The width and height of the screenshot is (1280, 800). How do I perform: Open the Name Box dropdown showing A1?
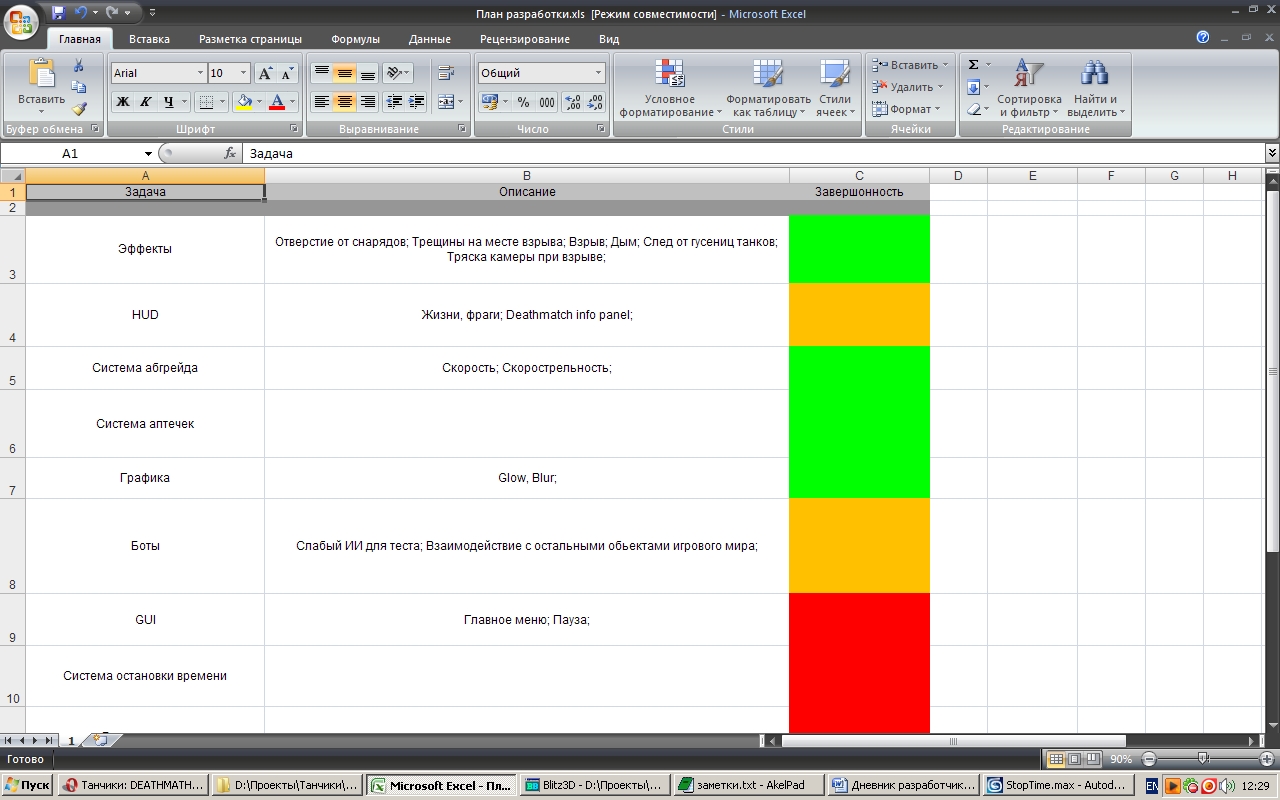point(148,154)
